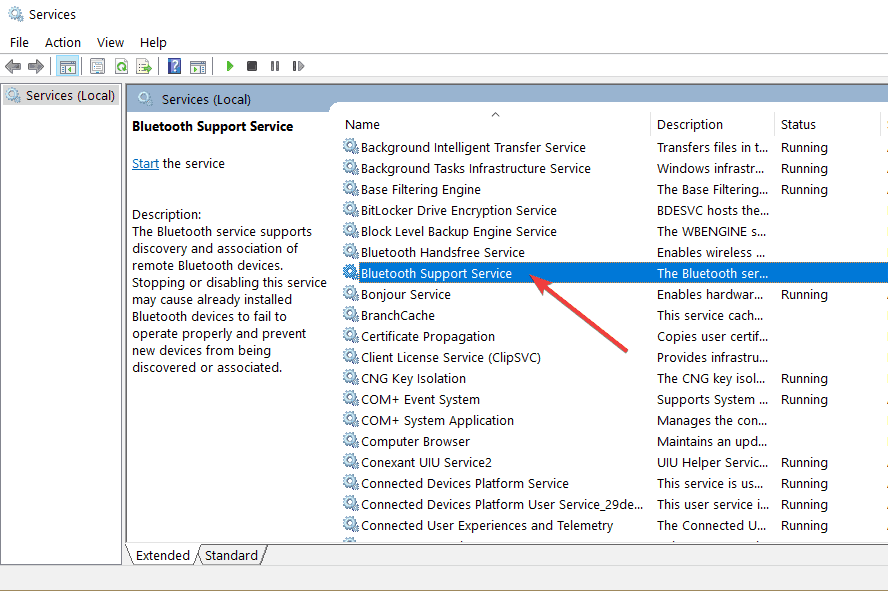Toggle the Show/Hide Console Tree icon
Image resolution: width=888 pixels, height=591 pixels.
[67, 67]
